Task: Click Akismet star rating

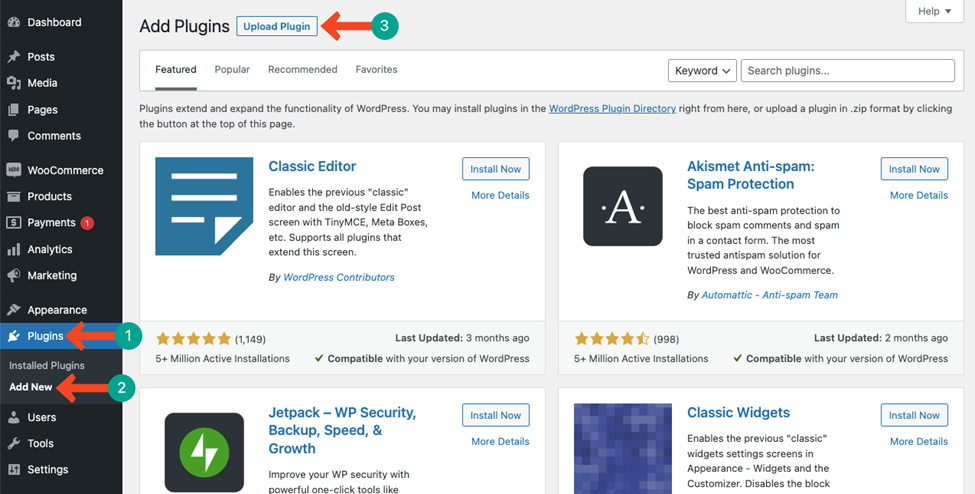Action: pyautogui.click(x=612, y=339)
